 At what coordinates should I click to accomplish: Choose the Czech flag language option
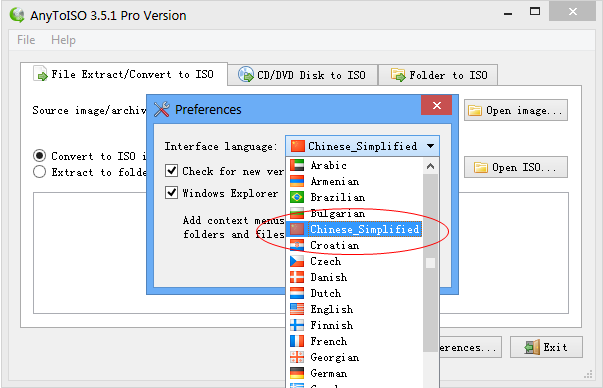297,261
